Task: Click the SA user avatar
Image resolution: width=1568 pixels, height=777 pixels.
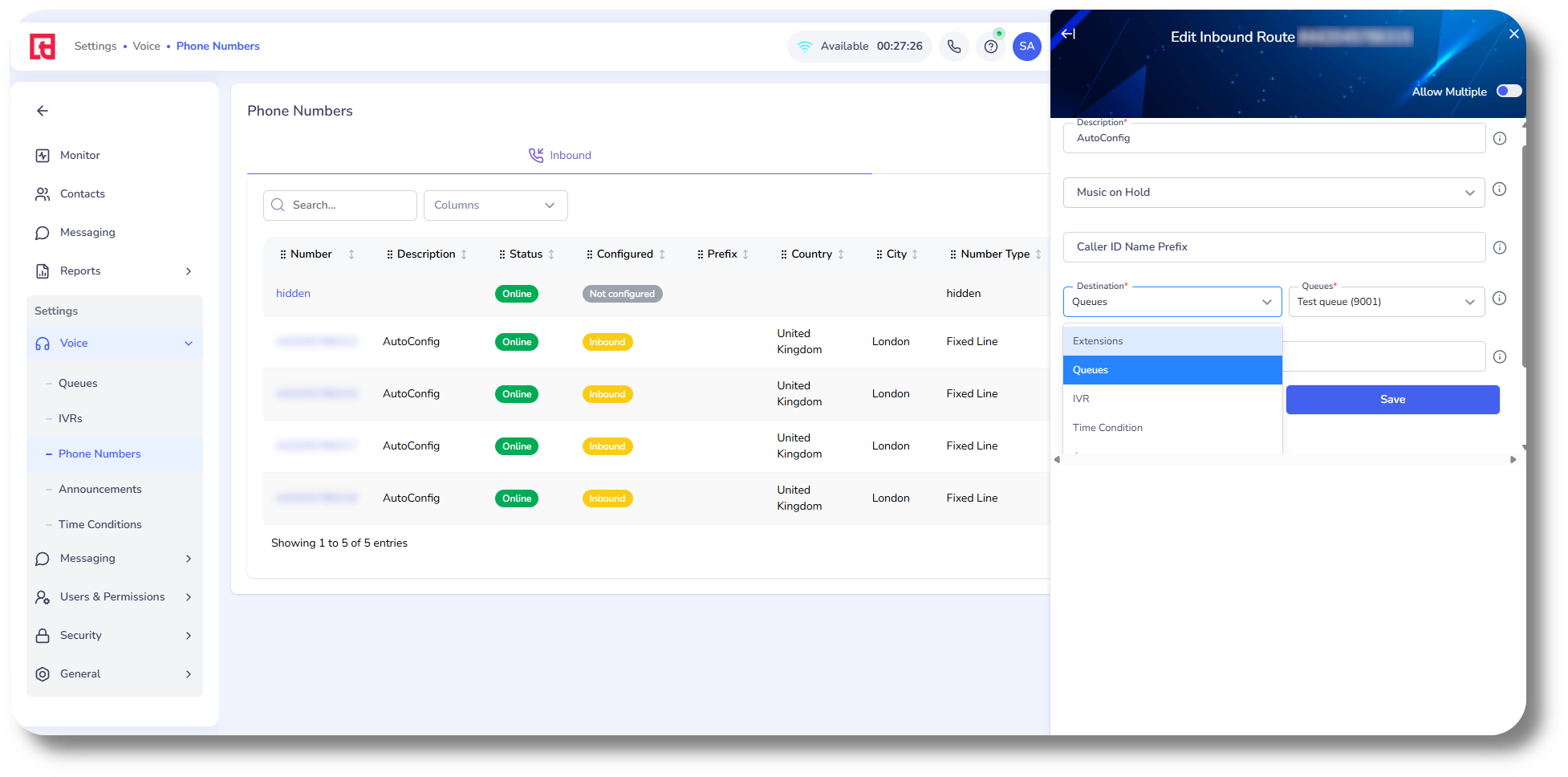Action: click(x=1026, y=47)
